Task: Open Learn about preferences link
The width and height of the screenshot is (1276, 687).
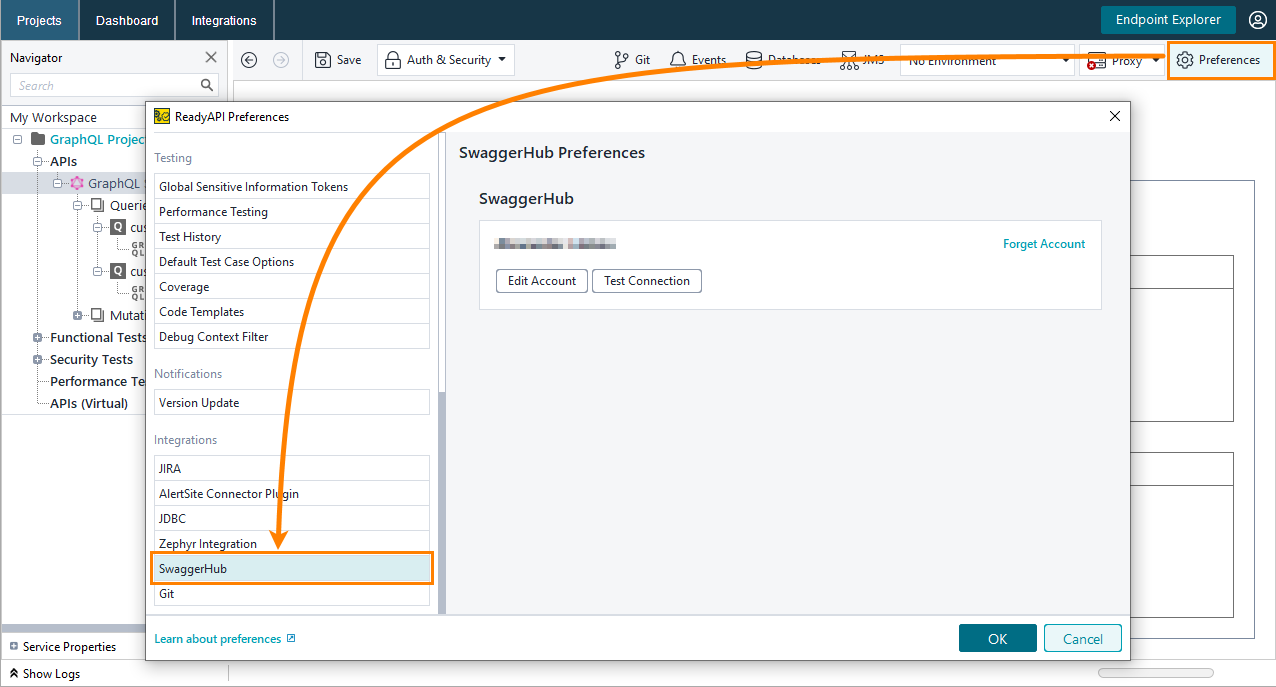Action: [218, 638]
